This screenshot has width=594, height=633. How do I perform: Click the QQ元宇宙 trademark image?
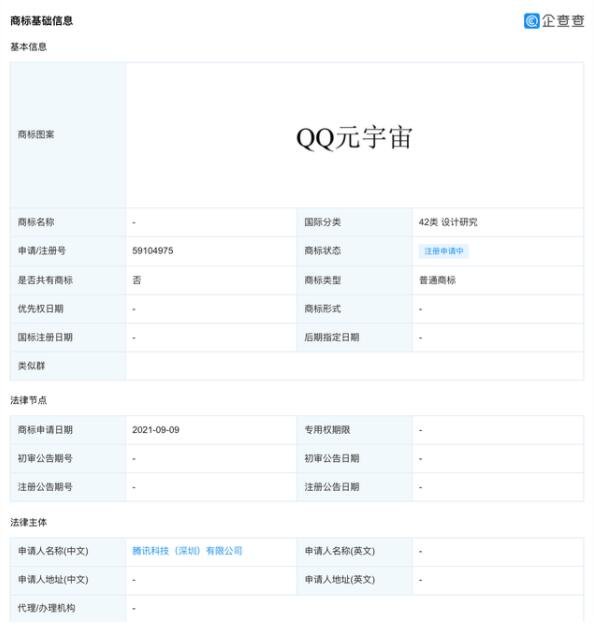click(354, 137)
